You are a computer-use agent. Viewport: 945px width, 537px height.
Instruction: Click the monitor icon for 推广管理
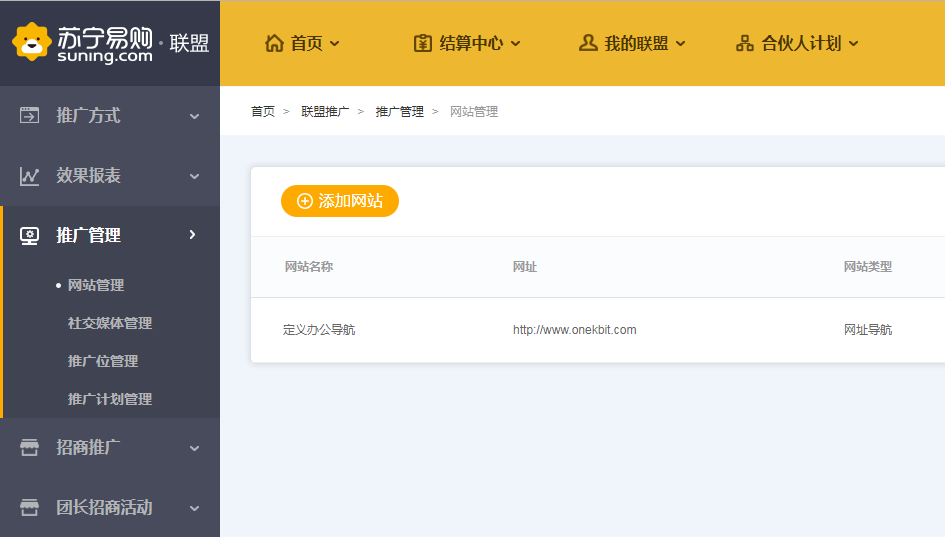click(30, 236)
